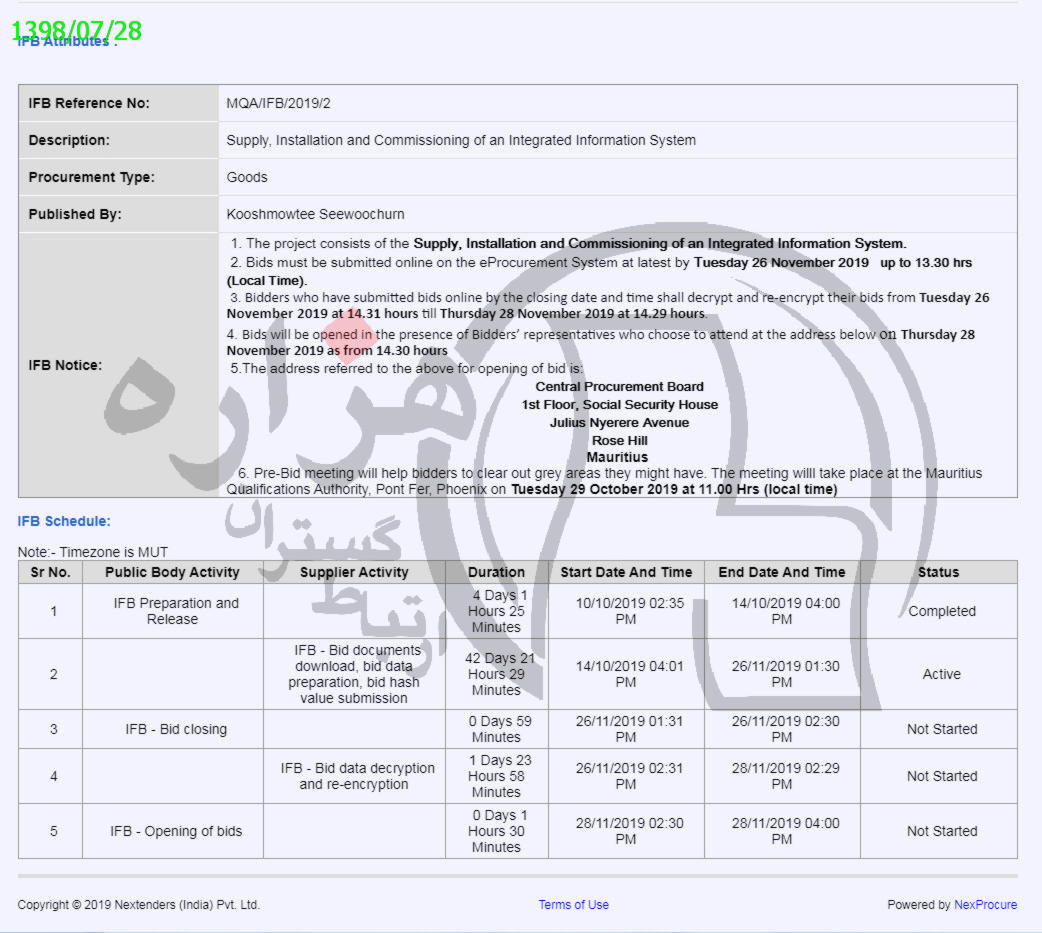Click the NexProcure link in footer

[x=985, y=905]
